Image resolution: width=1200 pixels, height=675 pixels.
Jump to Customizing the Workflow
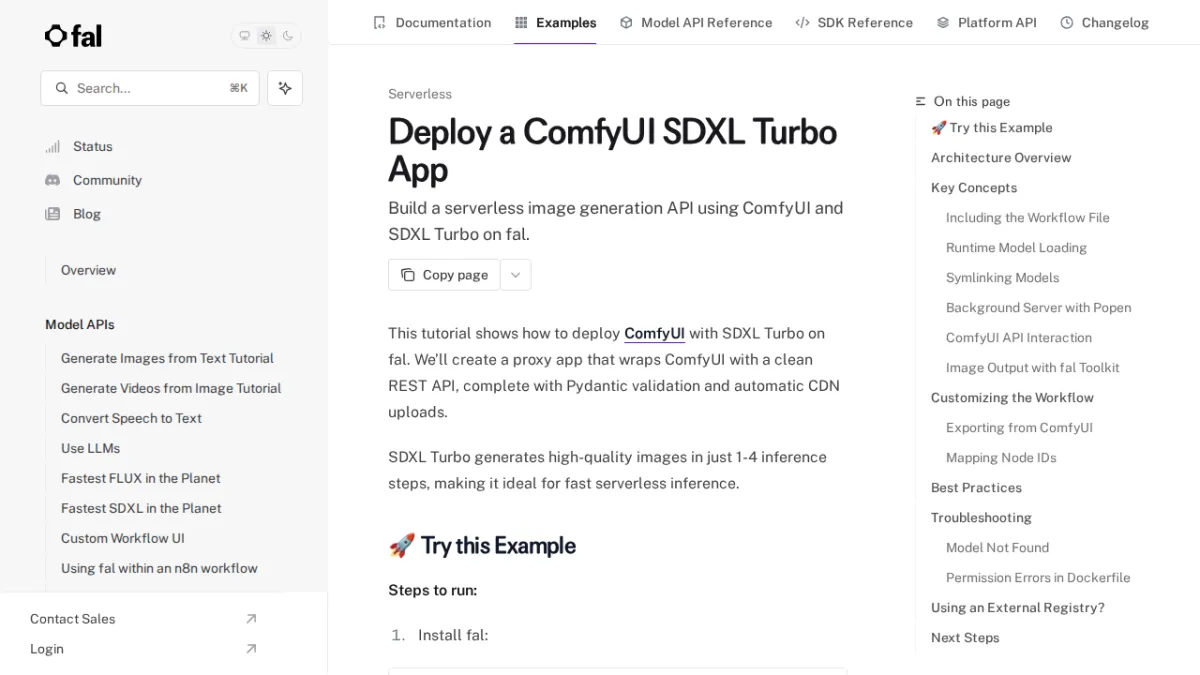click(x=1012, y=398)
